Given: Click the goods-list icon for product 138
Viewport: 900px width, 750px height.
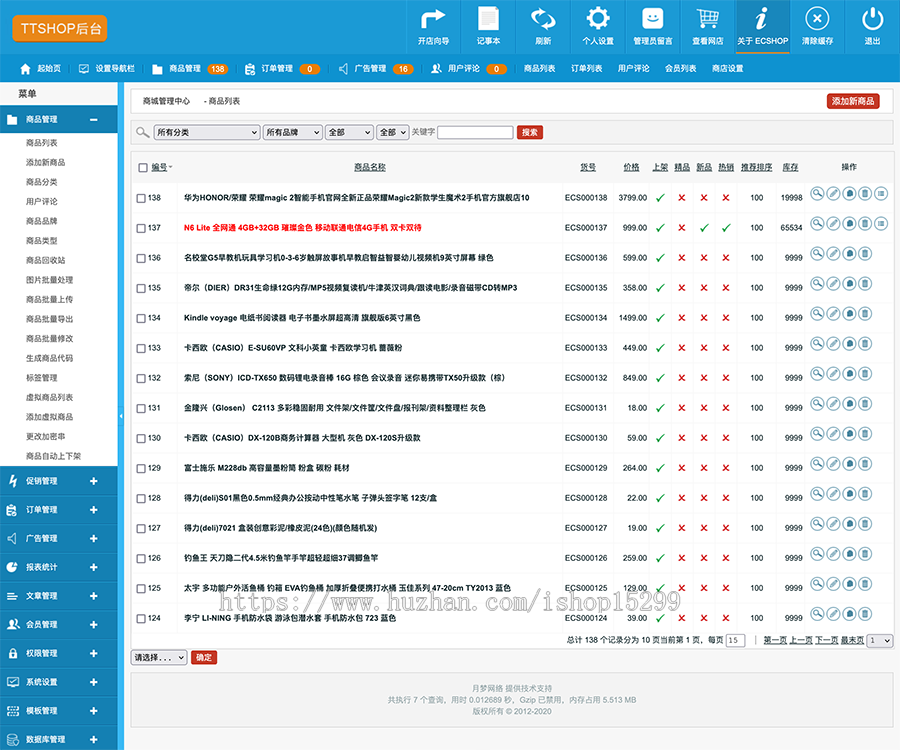Looking at the screenshot, I should pos(881,193).
